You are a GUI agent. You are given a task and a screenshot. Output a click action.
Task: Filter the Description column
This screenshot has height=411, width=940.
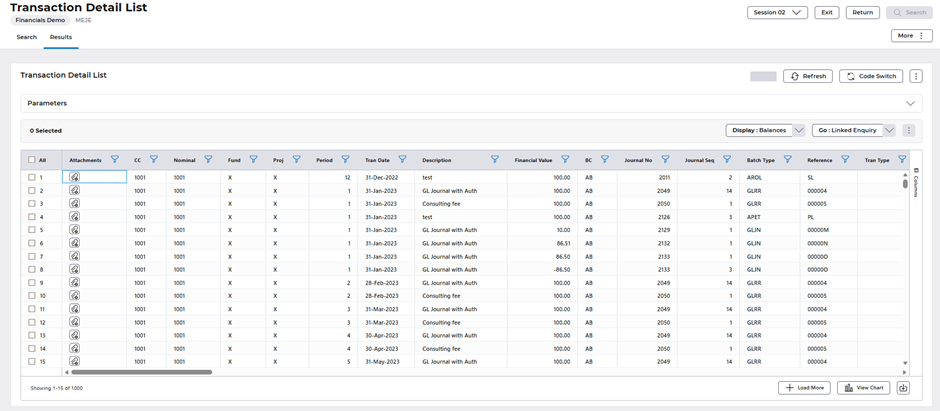[495, 159]
